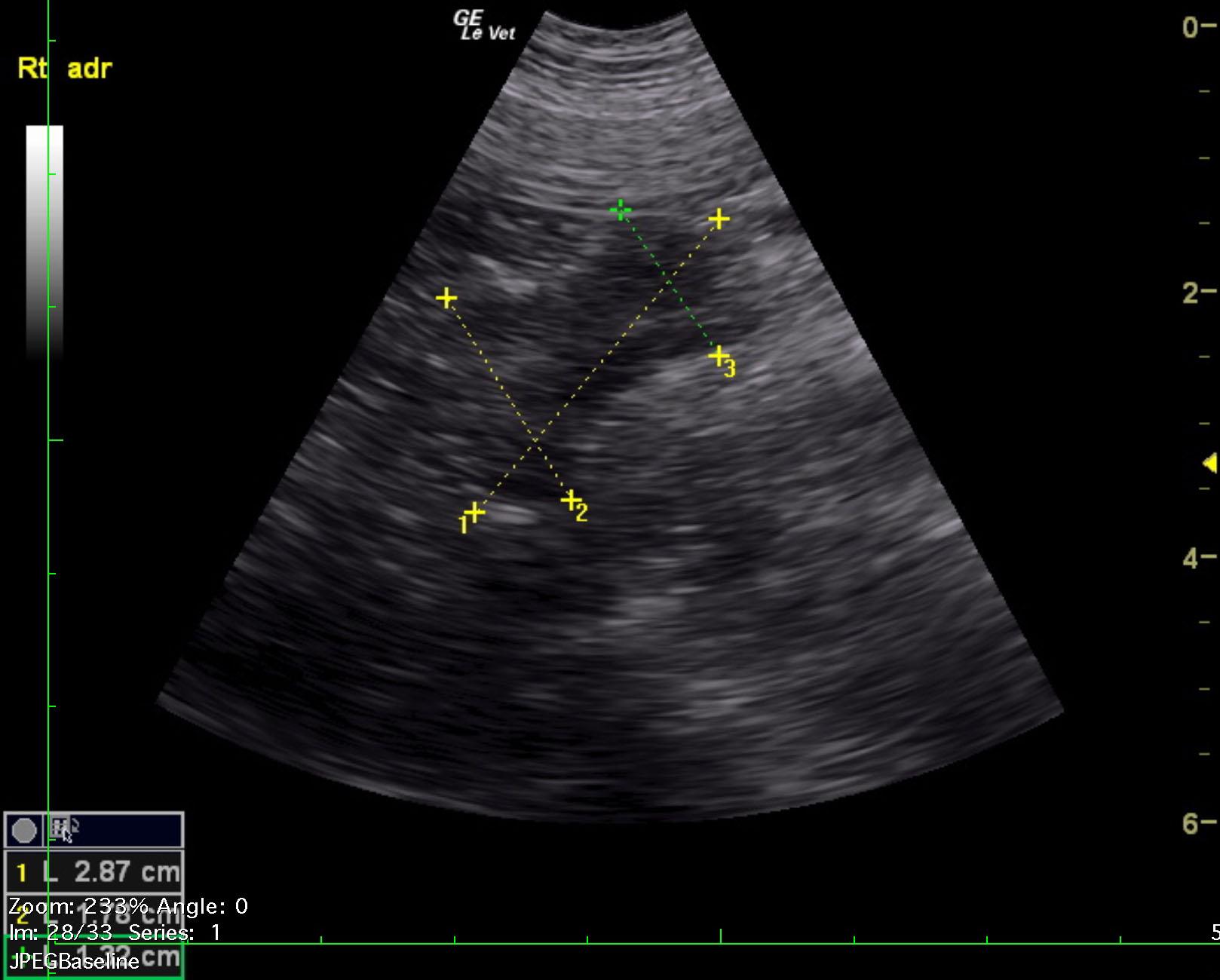
Task: Click caliper endpoint labeled 2
Action: 571,500
